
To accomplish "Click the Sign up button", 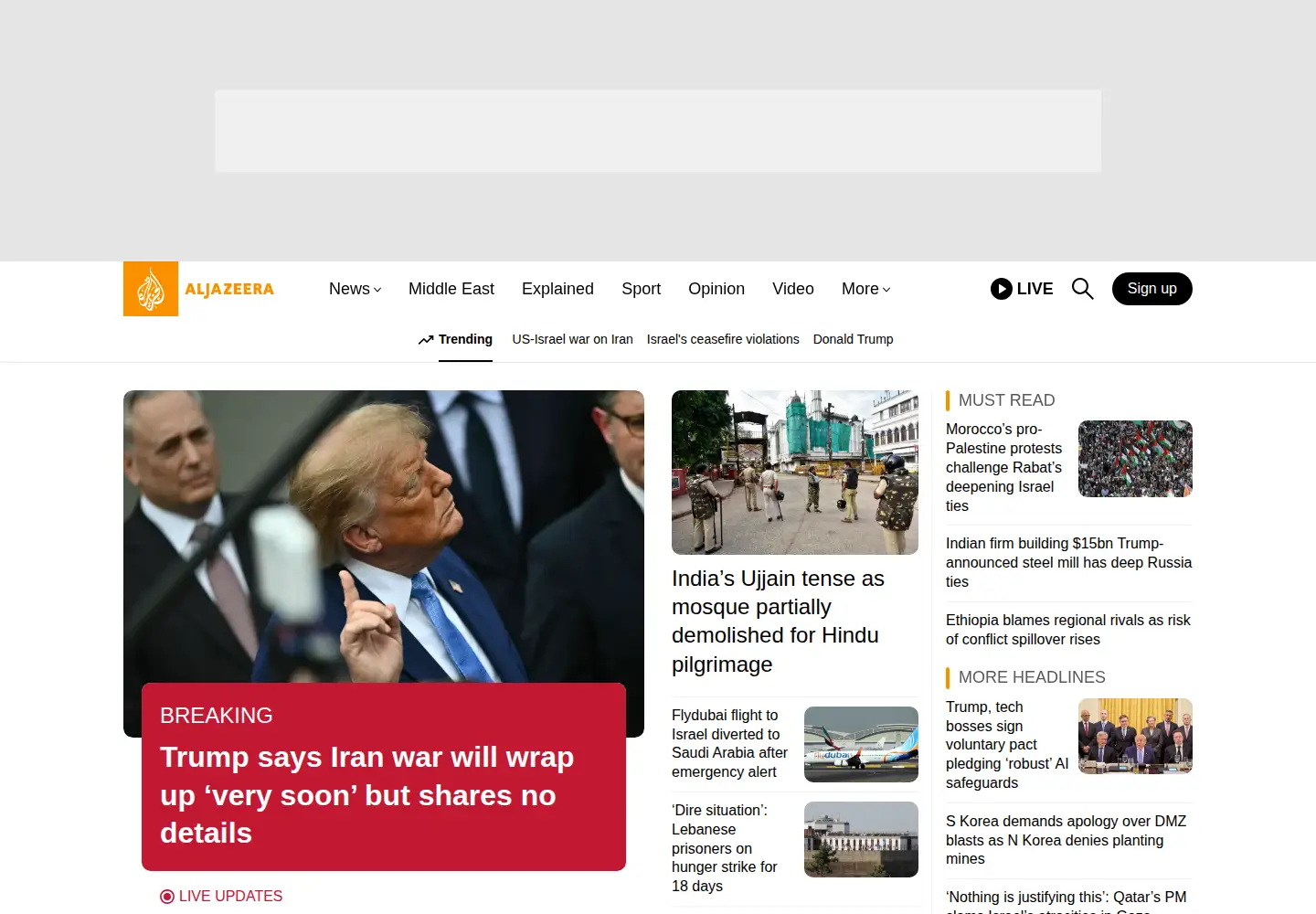I will pos(1152,289).
